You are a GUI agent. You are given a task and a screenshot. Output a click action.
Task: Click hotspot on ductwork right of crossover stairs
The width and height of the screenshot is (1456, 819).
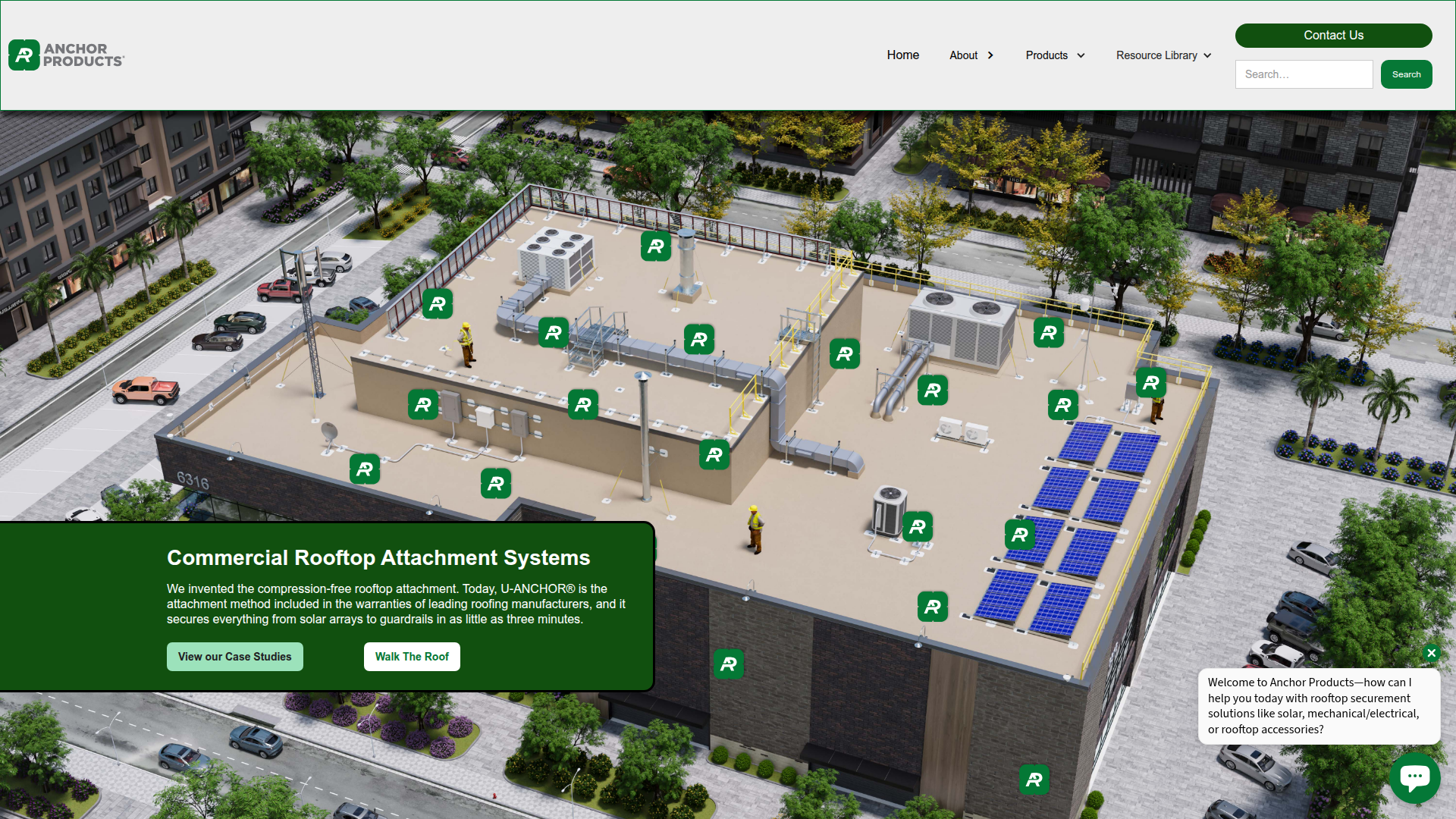[699, 340]
